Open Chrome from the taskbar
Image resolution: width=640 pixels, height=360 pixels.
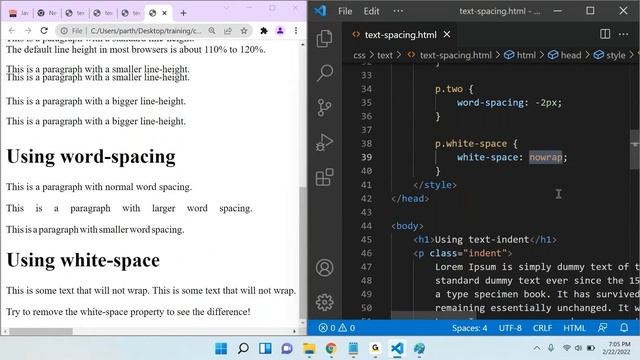coord(331,348)
